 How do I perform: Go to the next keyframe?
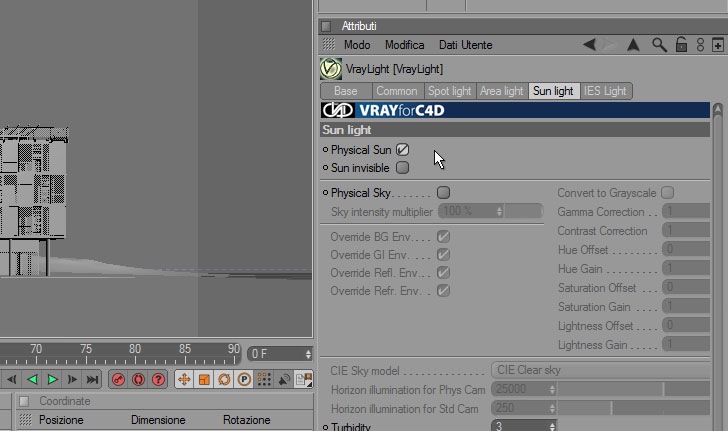point(72,379)
